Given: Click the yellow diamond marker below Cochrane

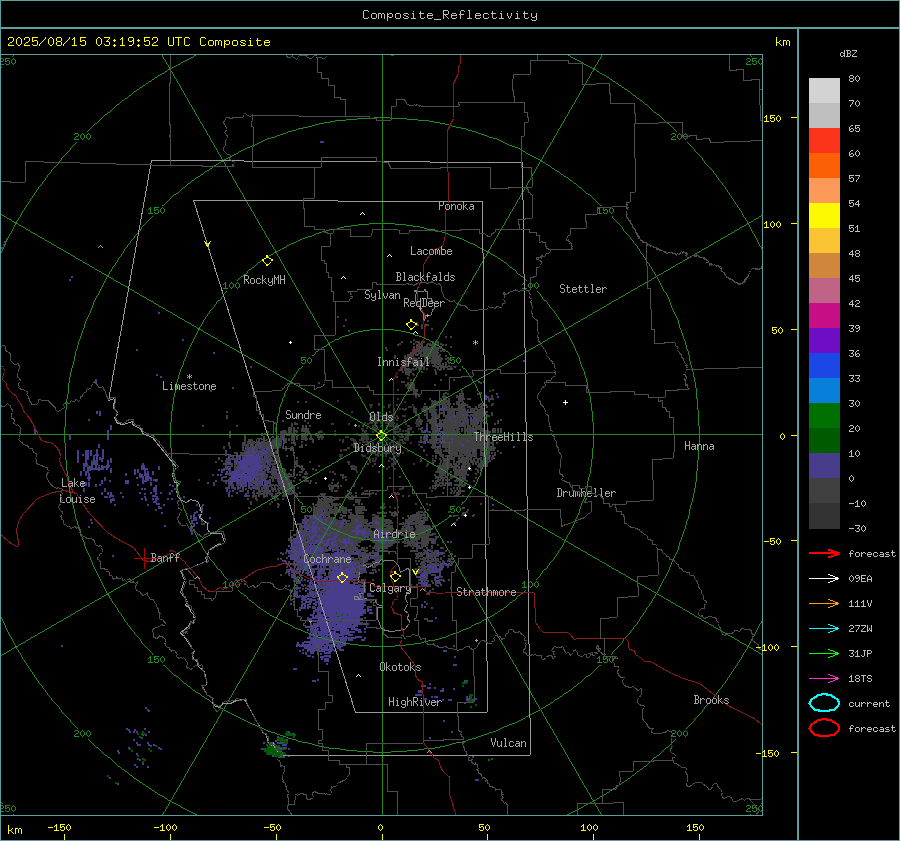Looking at the screenshot, I should 343,577.
